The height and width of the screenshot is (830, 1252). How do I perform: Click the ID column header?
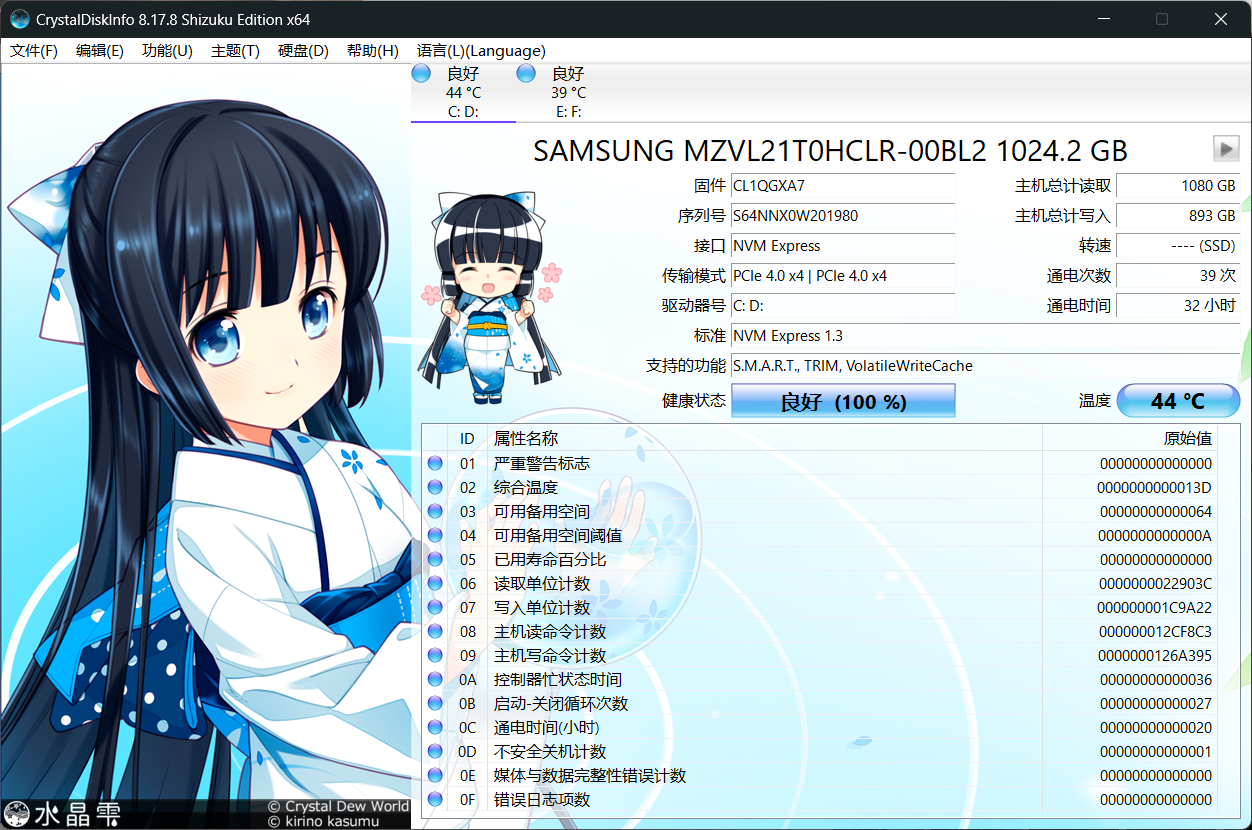click(x=467, y=438)
